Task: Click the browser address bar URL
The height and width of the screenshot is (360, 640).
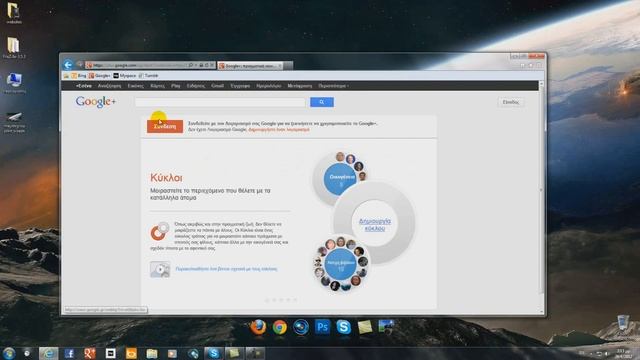Action: (139, 65)
